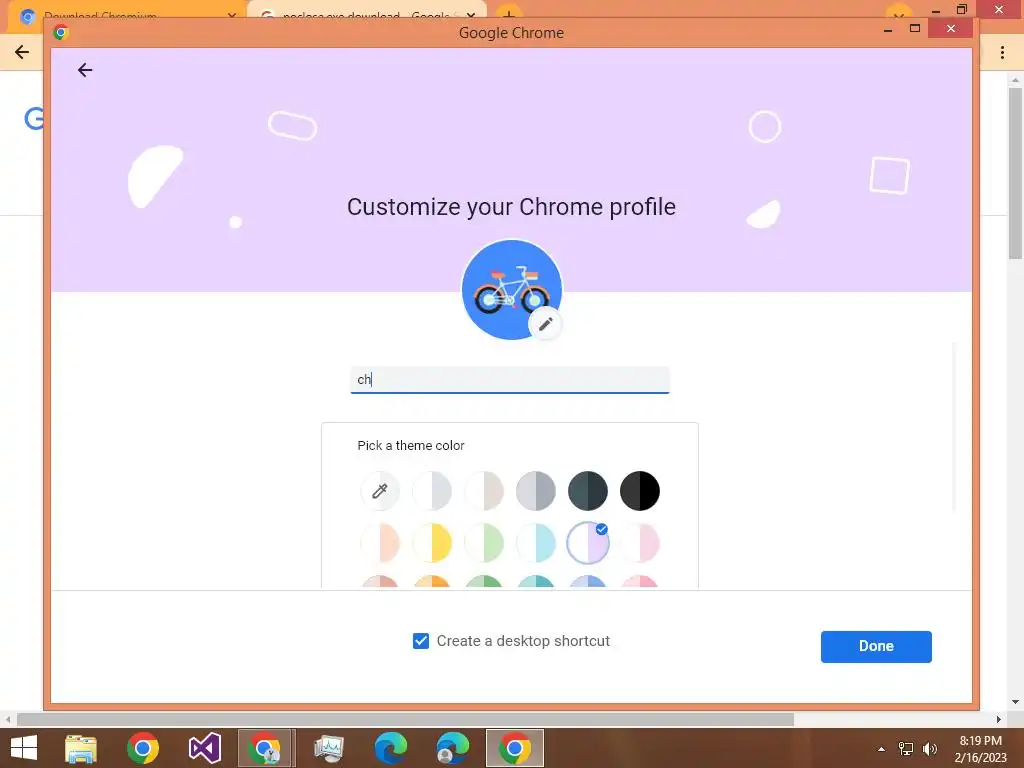1024x768 pixels.
Task: Close the Google Chrome profile dialog
Action: [951, 29]
